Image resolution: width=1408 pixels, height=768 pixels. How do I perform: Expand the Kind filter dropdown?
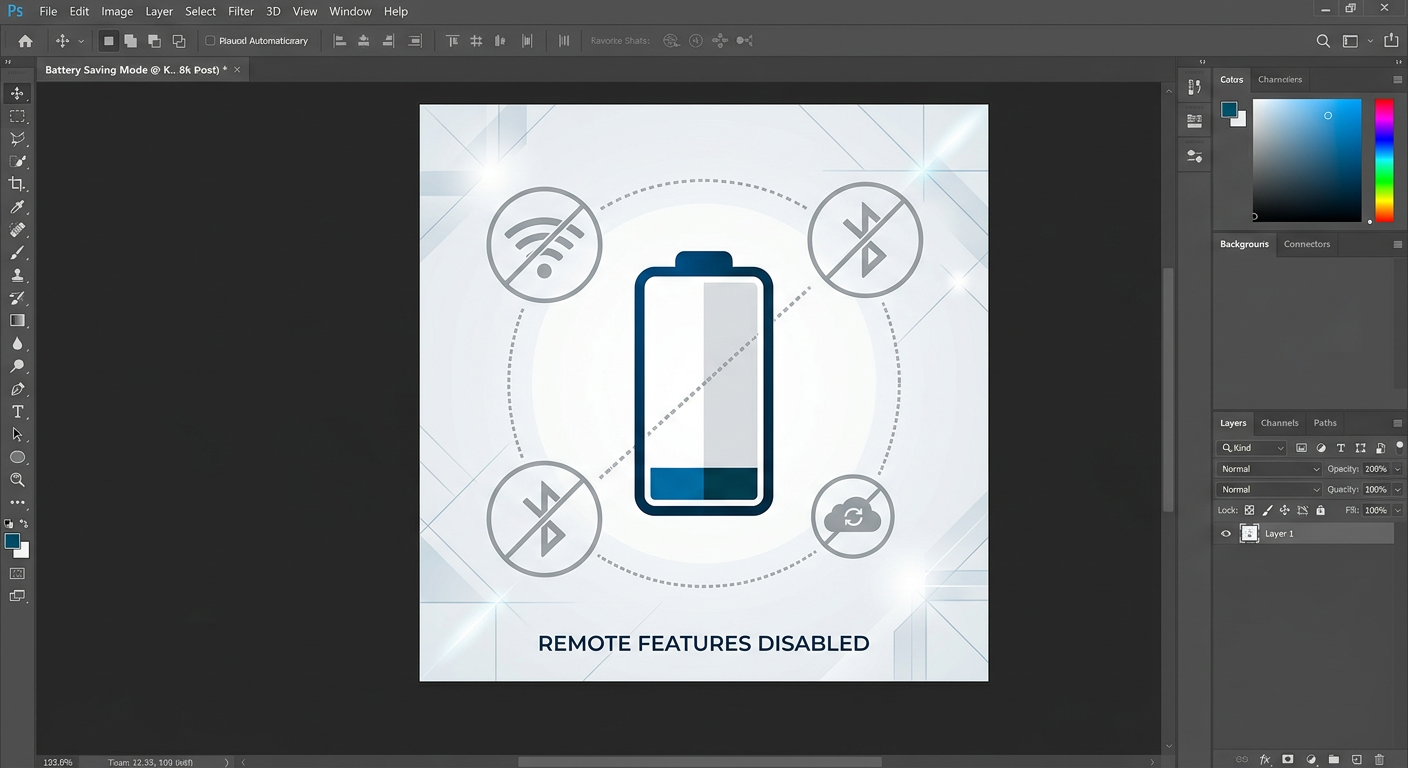1252,448
